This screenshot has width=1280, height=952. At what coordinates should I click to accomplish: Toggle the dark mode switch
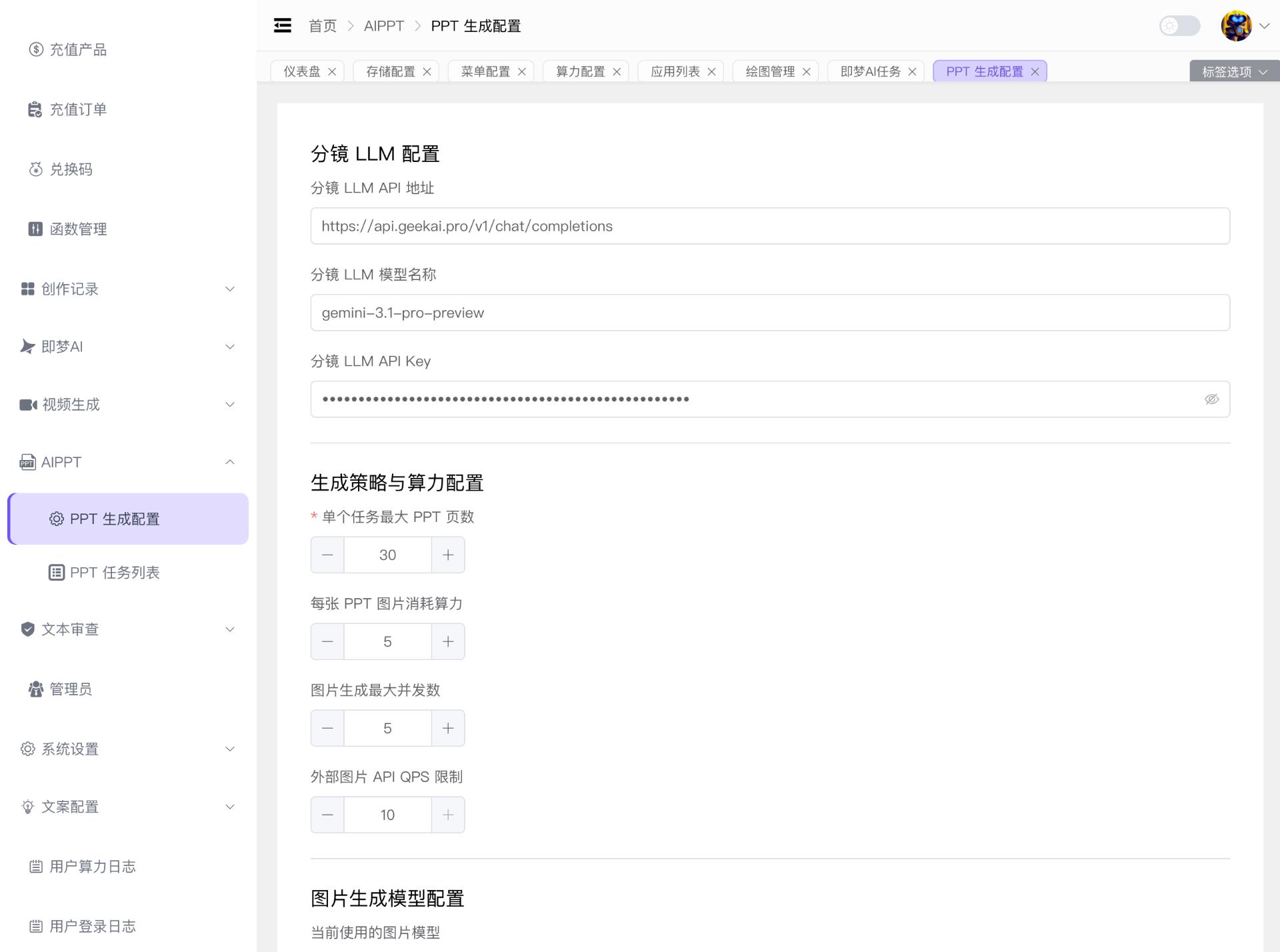click(1179, 26)
